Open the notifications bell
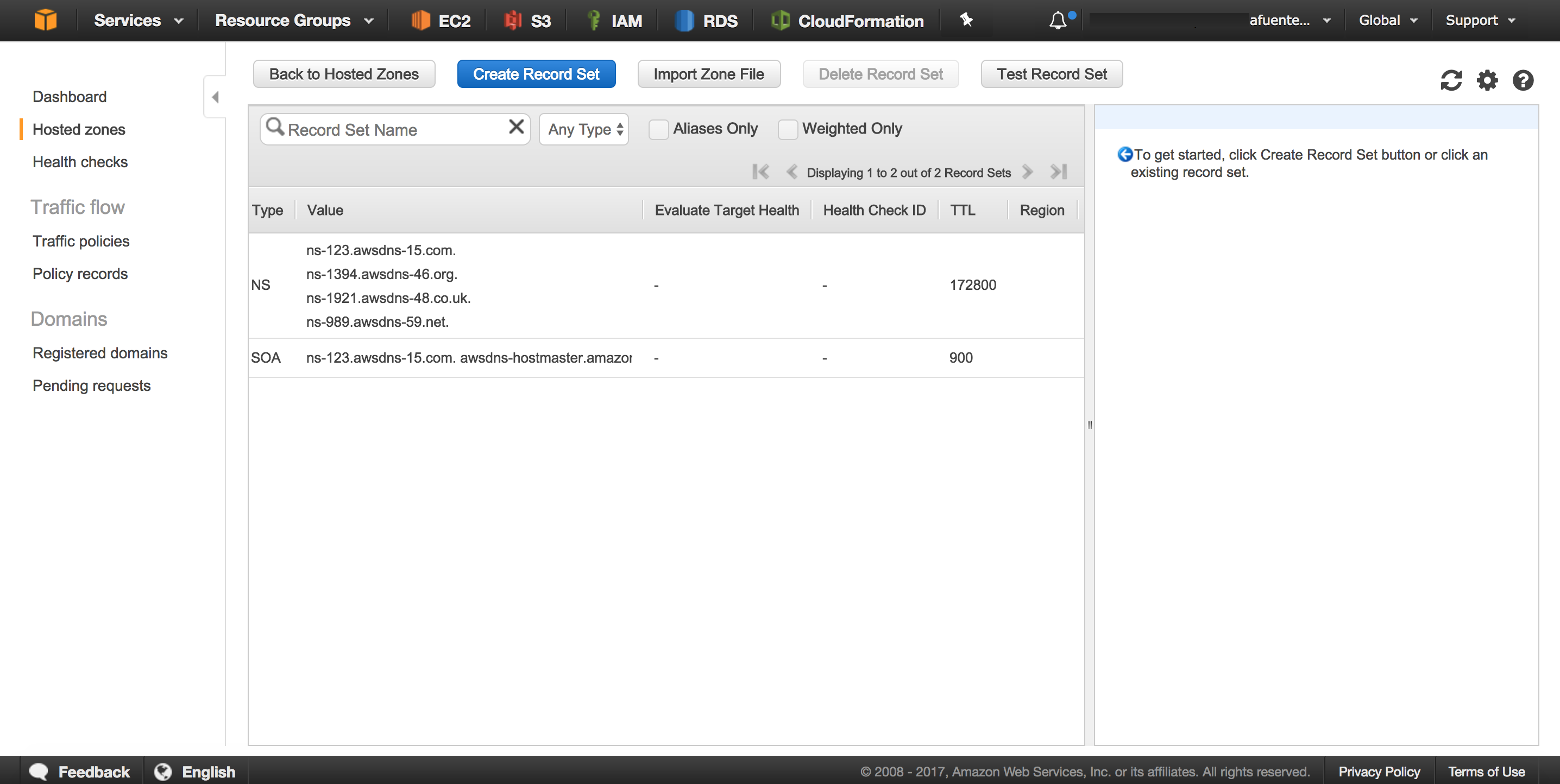1560x784 pixels. click(1058, 21)
